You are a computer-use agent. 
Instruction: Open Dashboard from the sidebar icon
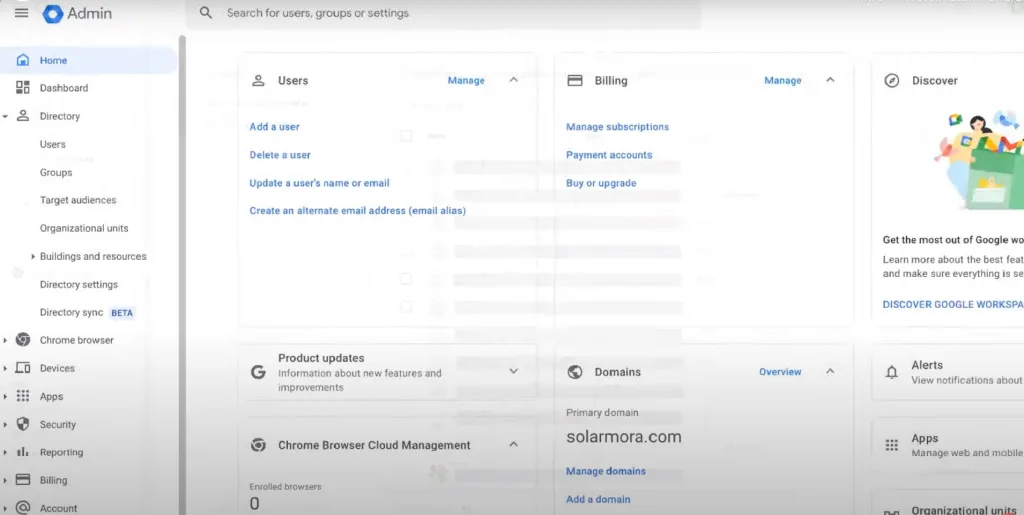point(23,88)
